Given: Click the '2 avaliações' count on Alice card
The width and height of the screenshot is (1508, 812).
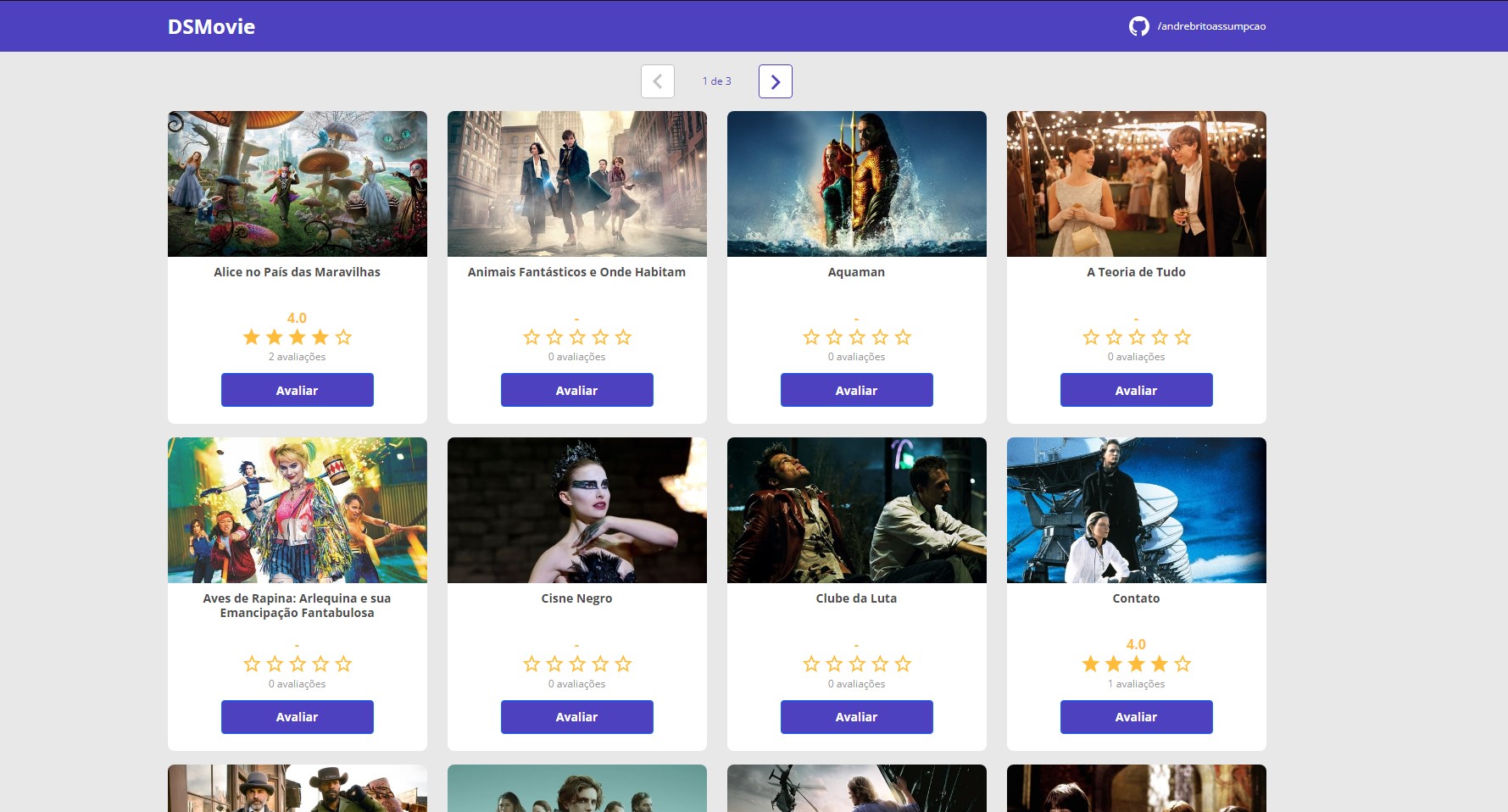Looking at the screenshot, I should (297, 357).
